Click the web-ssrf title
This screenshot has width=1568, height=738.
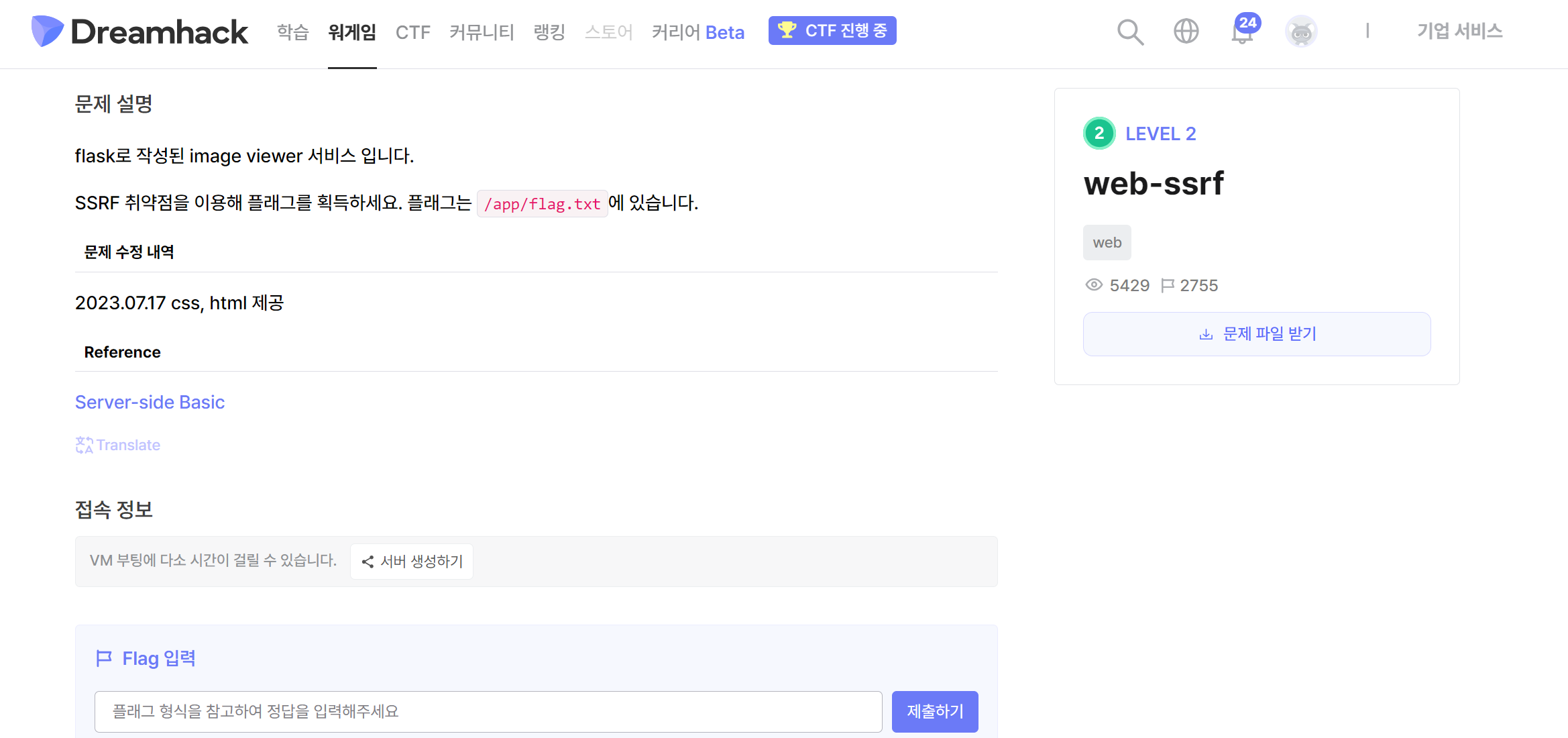pyautogui.click(x=1154, y=183)
